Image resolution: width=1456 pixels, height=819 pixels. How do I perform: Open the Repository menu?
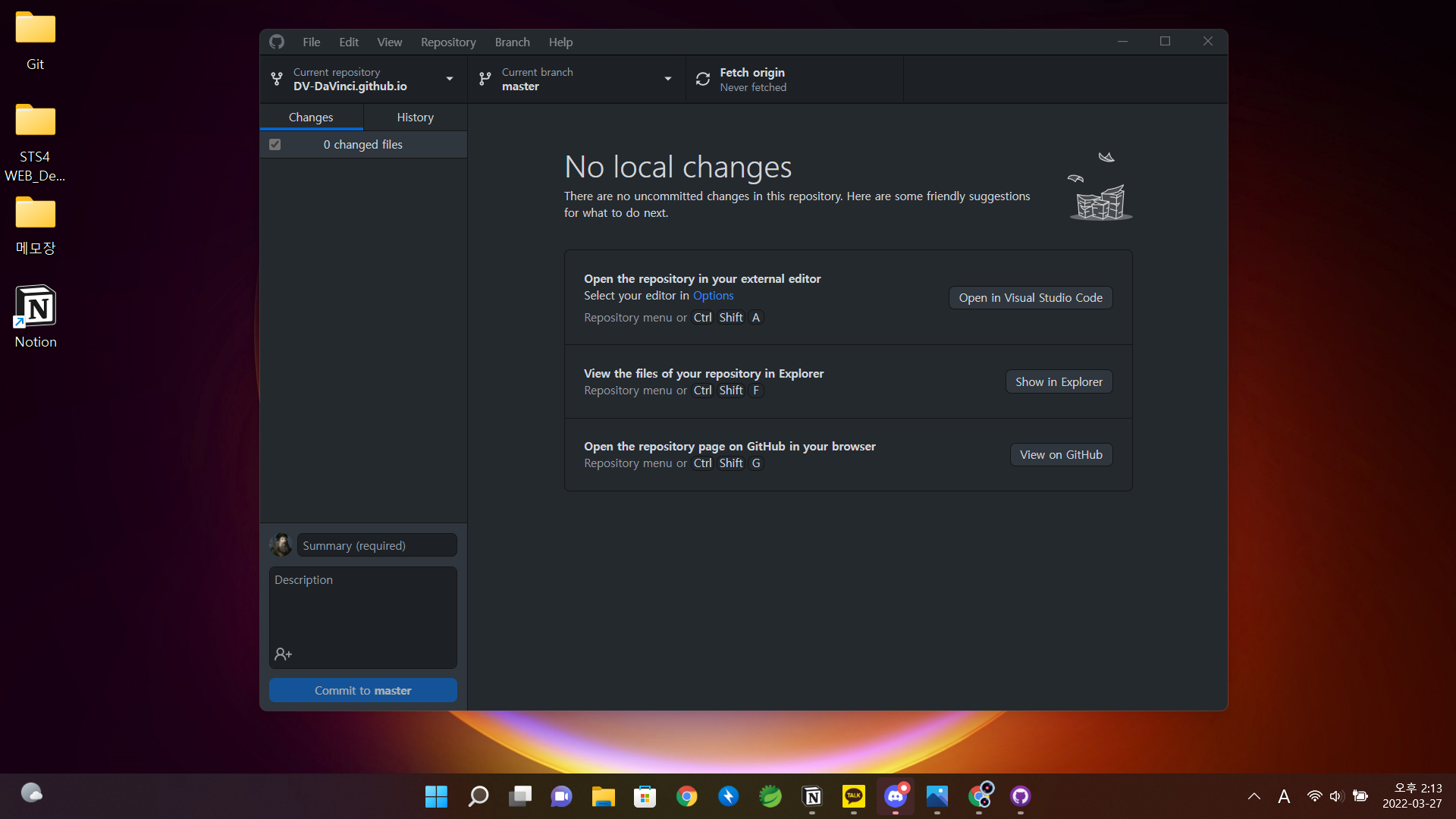448,42
